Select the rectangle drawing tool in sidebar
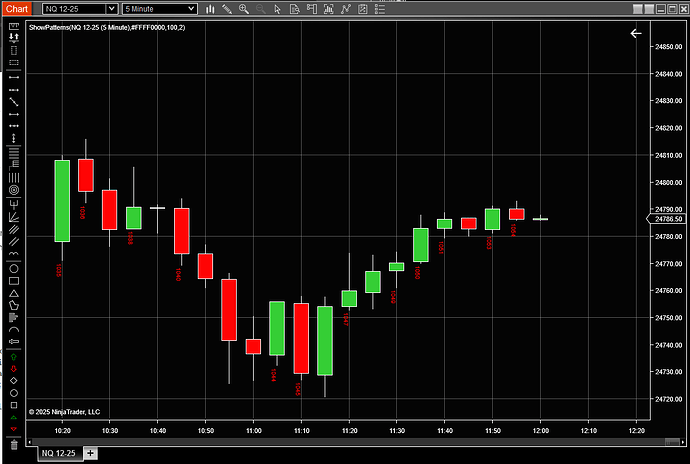 (x=14, y=280)
